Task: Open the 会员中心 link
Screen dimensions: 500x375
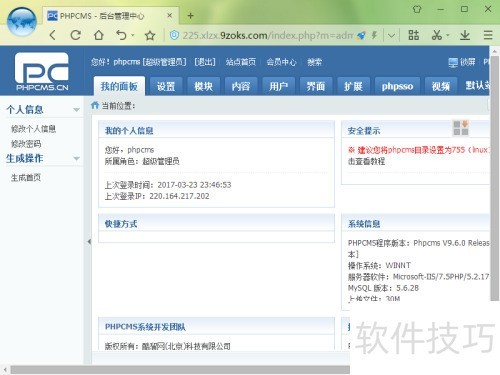Action: (x=281, y=62)
